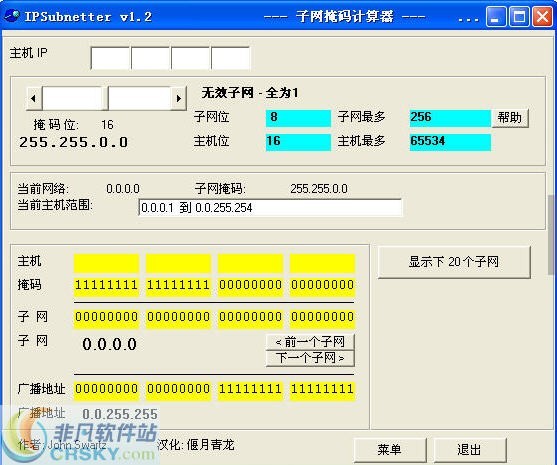The height and width of the screenshot is (465, 557).
Task: Click the IPSubnetter globe icon in title bar
Action: [12, 16]
